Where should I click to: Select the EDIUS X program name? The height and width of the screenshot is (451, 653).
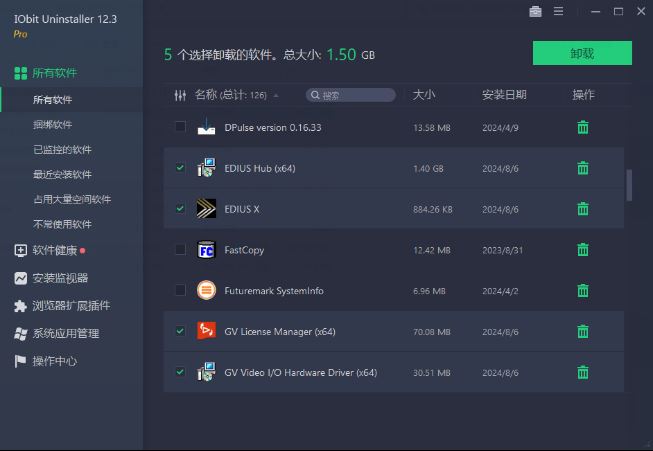coord(242,209)
